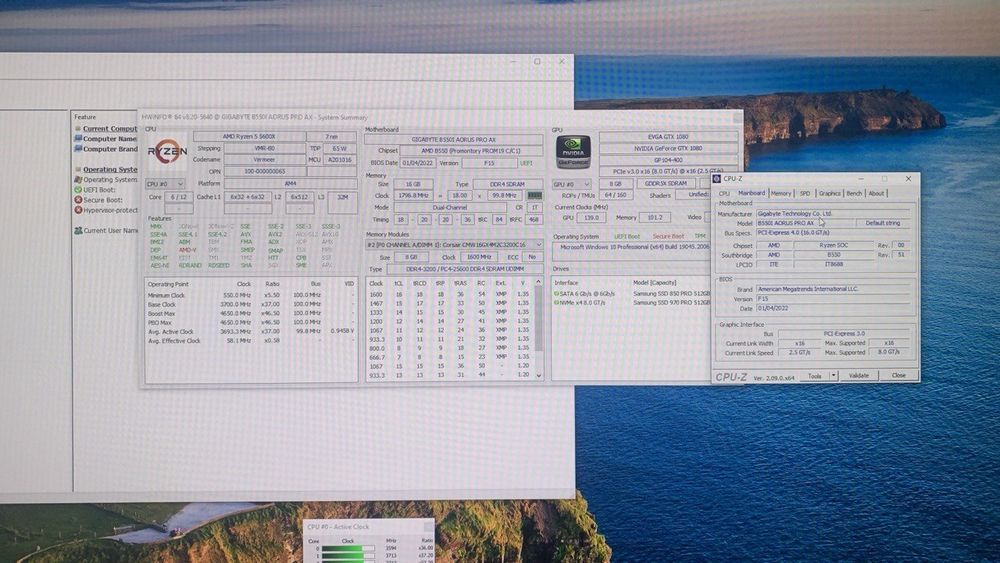Click the green NVMe drive status icon
This screenshot has width=1000, height=563.
point(556,303)
